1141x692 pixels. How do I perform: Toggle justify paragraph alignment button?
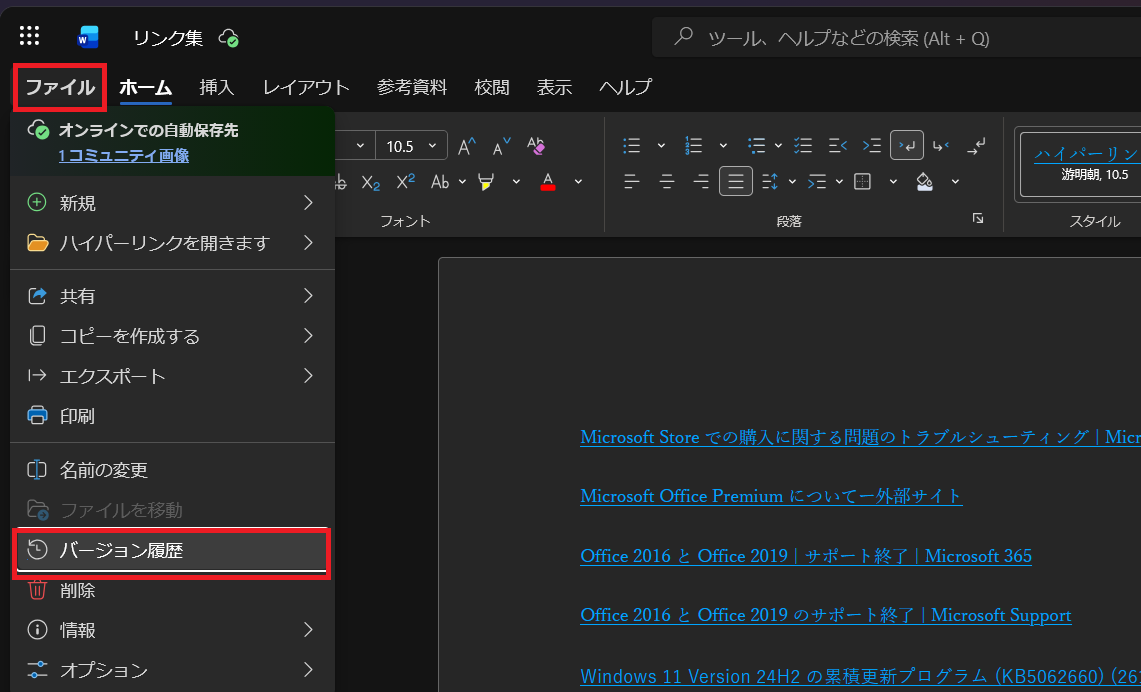(x=736, y=181)
